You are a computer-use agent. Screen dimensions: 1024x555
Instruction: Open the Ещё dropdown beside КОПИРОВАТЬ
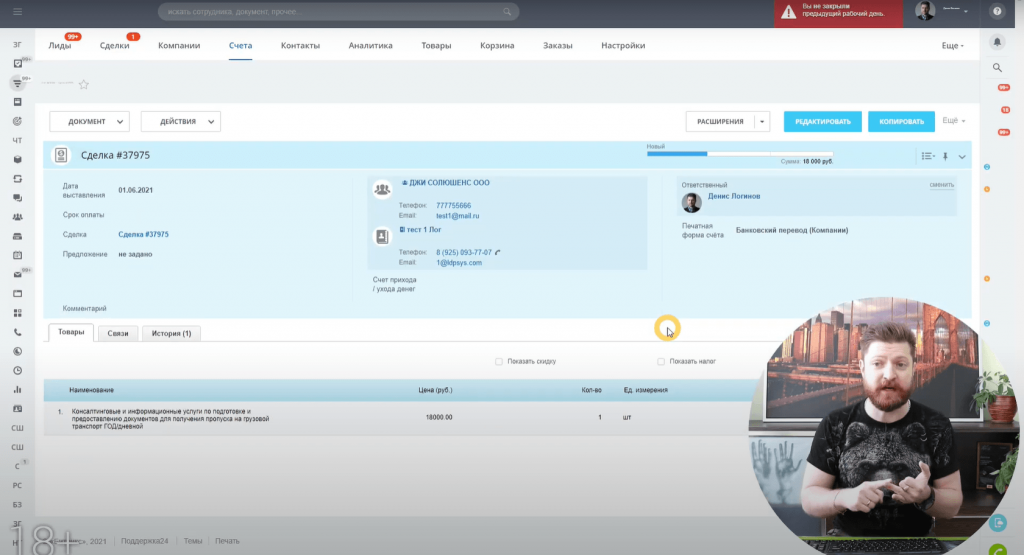coord(953,121)
